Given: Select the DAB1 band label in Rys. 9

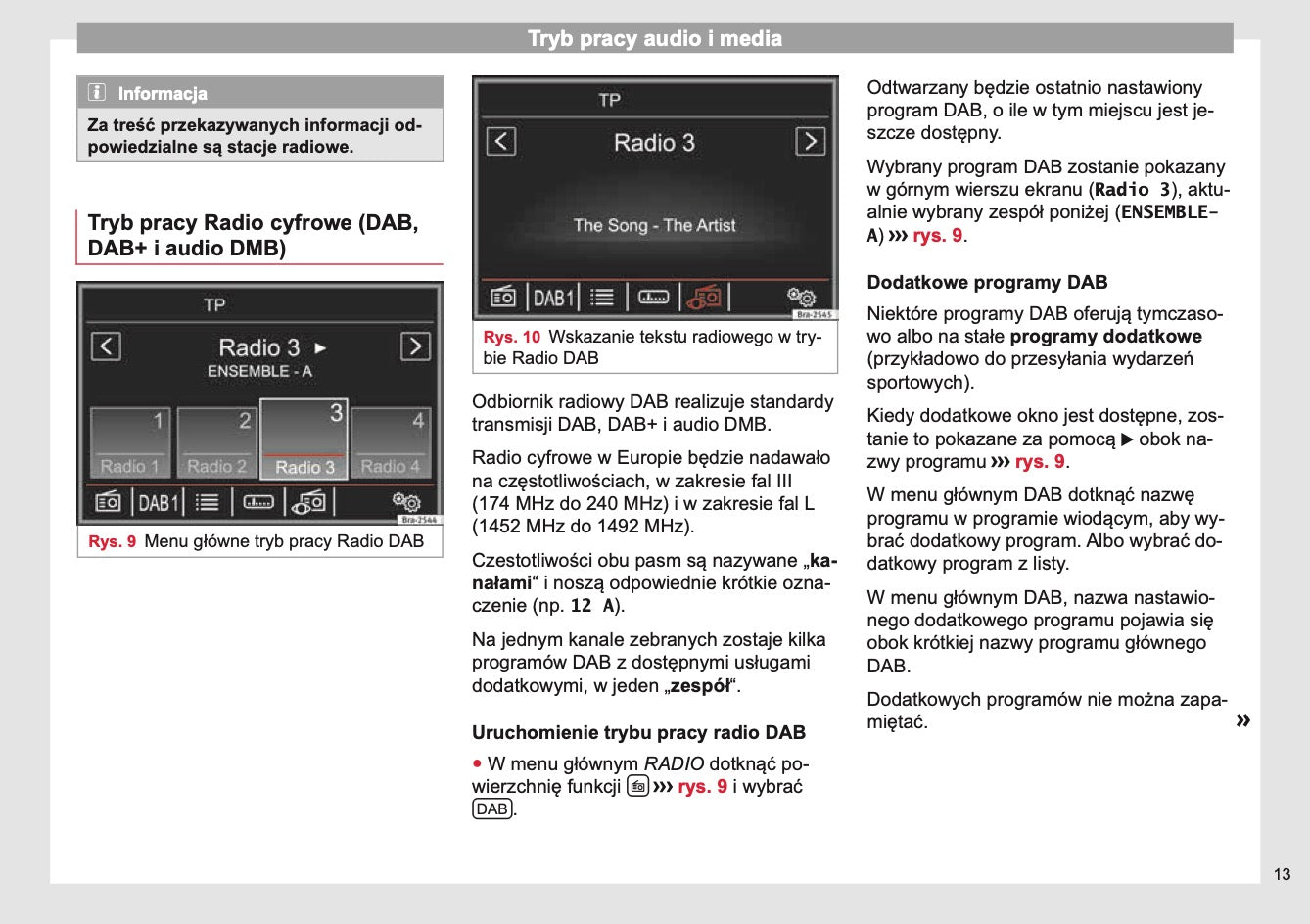Looking at the screenshot, I should click(x=159, y=503).
